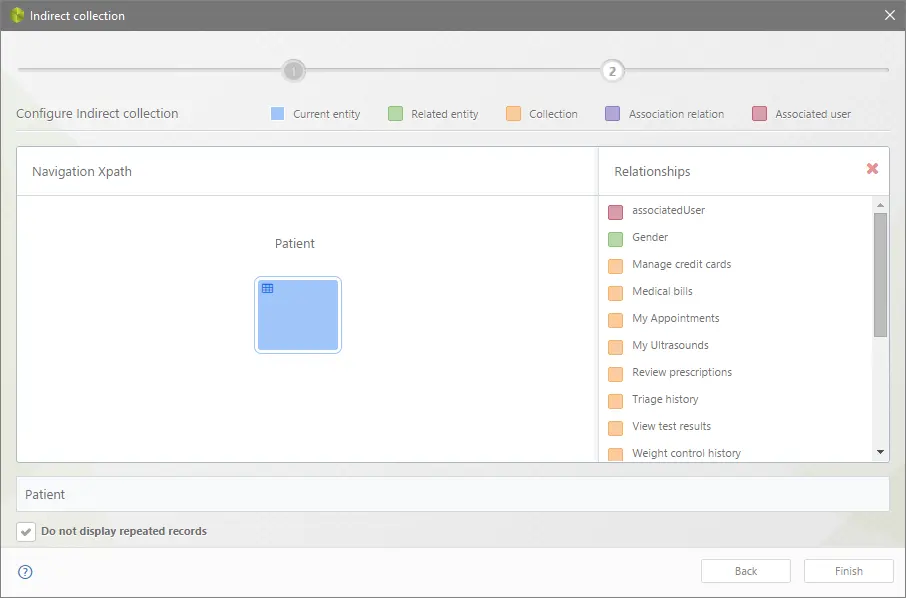This screenshot has width=906, height=598.
Task: Select Review prescriptions relationship
Action: [x=682, y=372]
